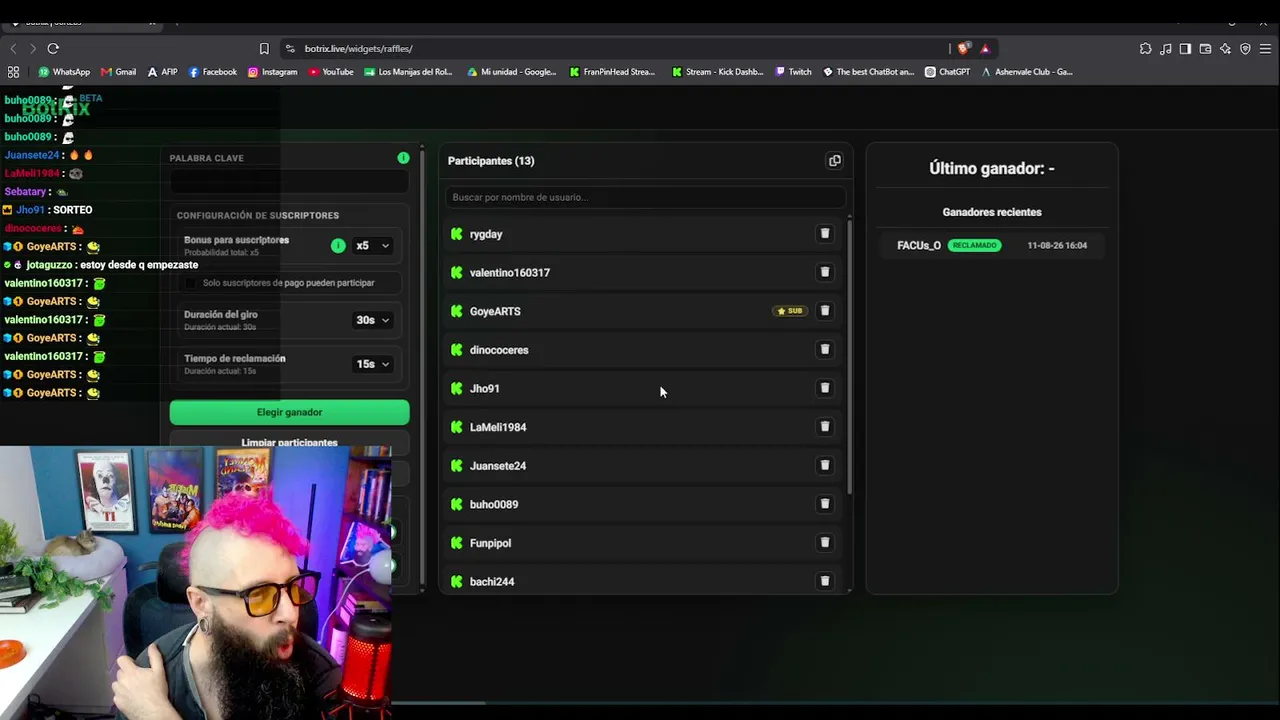This screenshot has height=720, width=1280.
Task: Delete buho0089 from the participants
Action: tap(825, 504)
